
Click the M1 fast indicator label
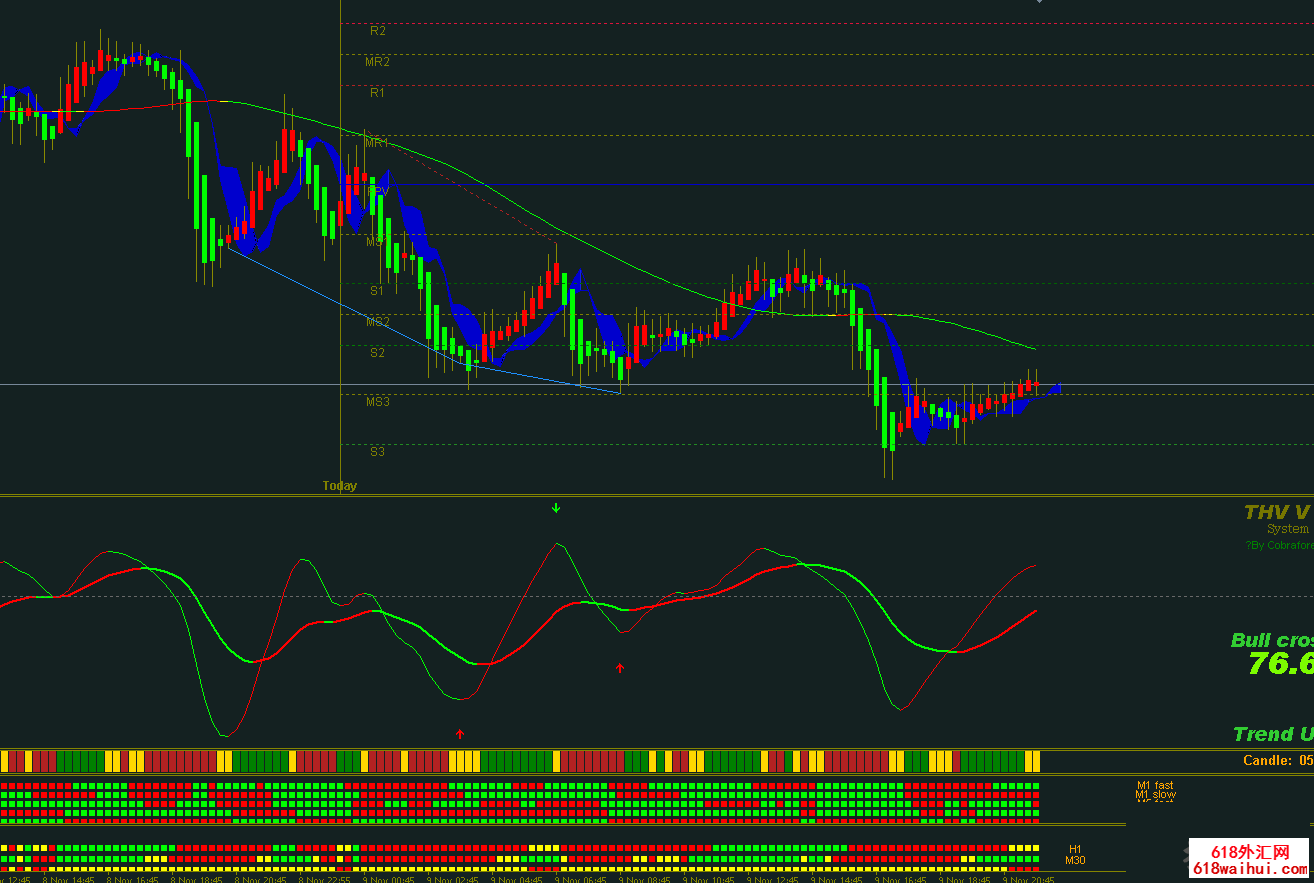(x=1155, y=786)
